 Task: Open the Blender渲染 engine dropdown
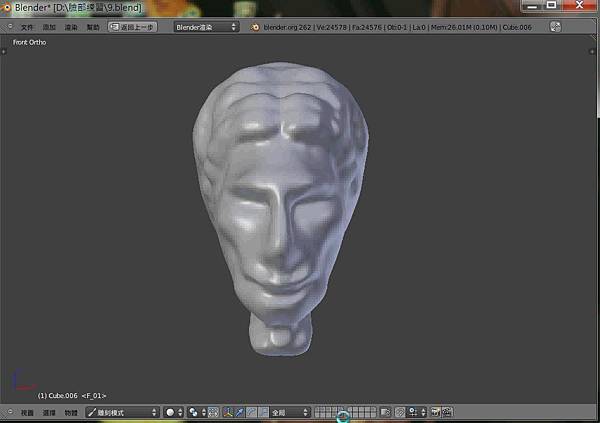[206, 27]
